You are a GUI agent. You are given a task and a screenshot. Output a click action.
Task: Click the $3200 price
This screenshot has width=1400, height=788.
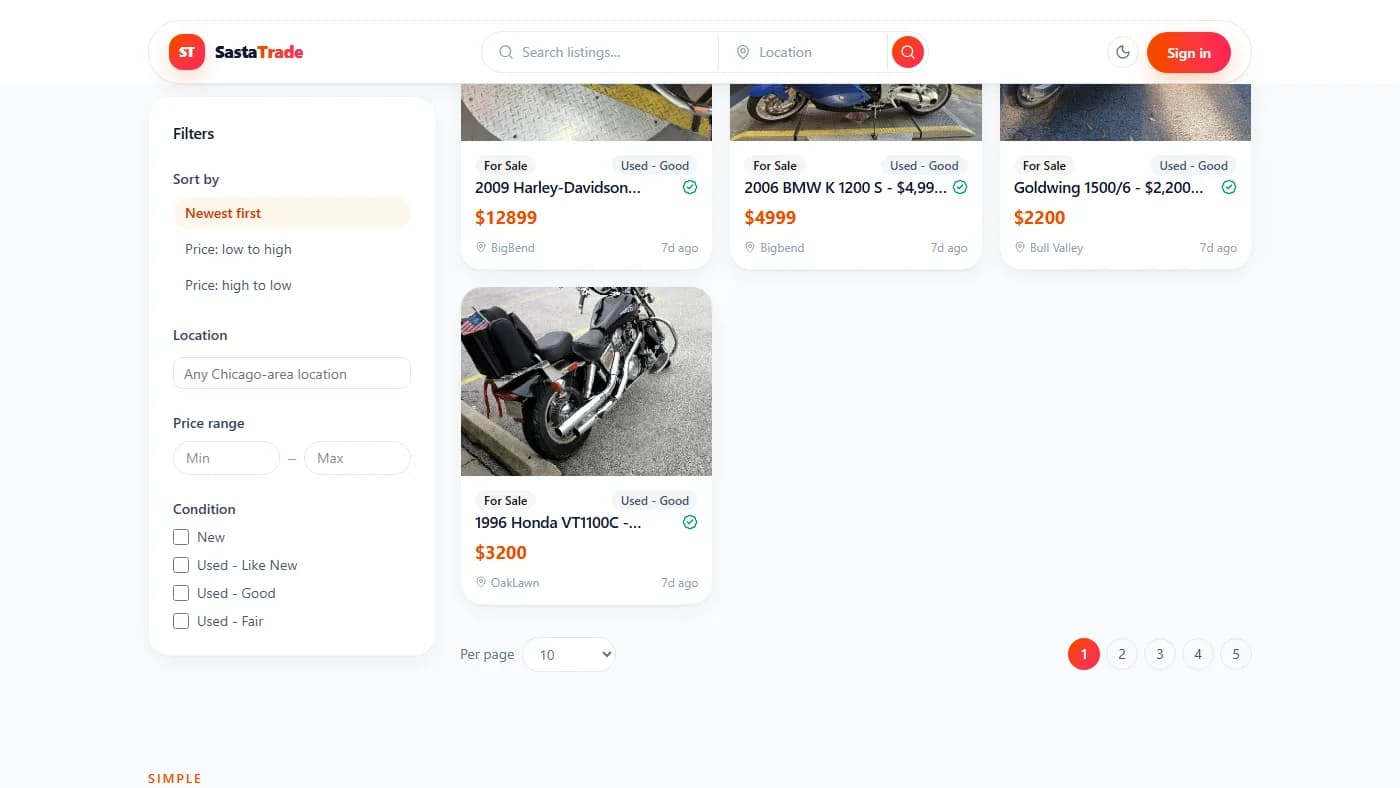(x=501, y=552)
